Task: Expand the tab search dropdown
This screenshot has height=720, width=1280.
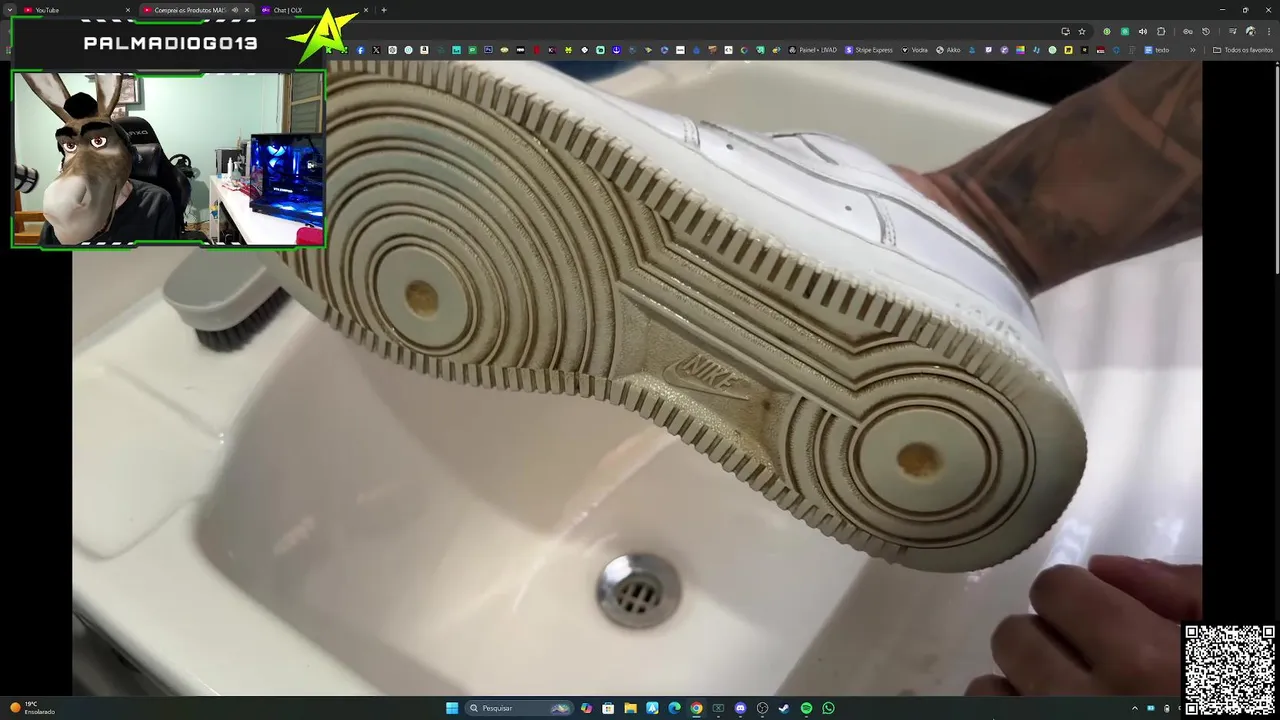Action: 10,10
